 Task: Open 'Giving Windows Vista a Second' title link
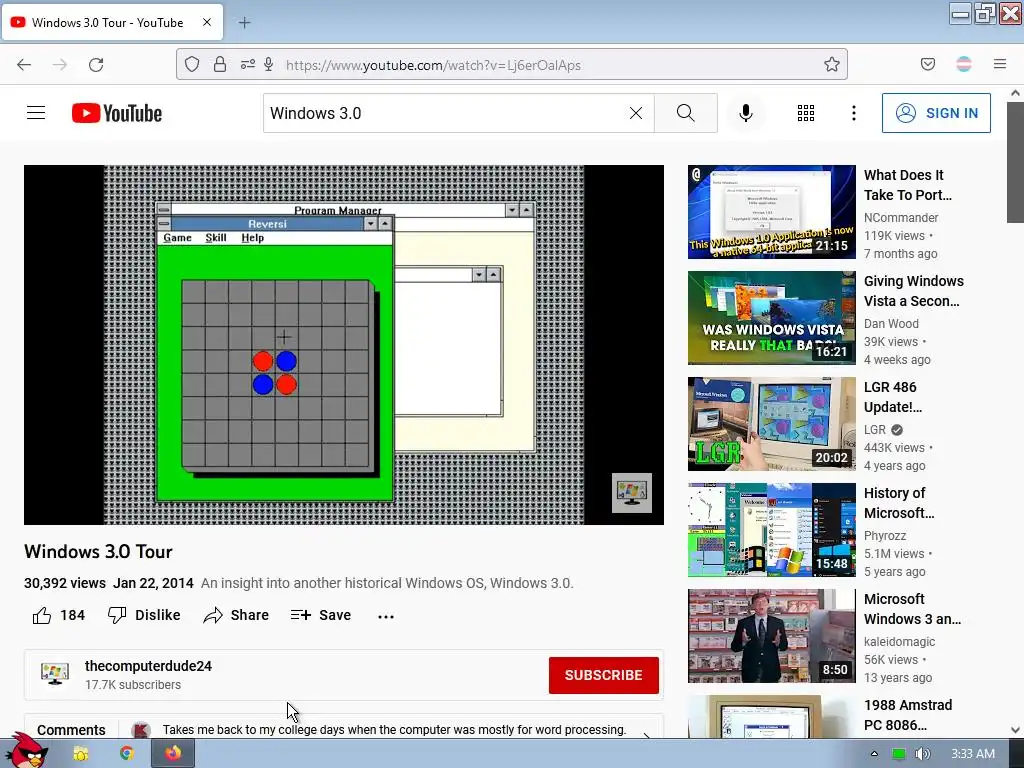pos(914,291)
